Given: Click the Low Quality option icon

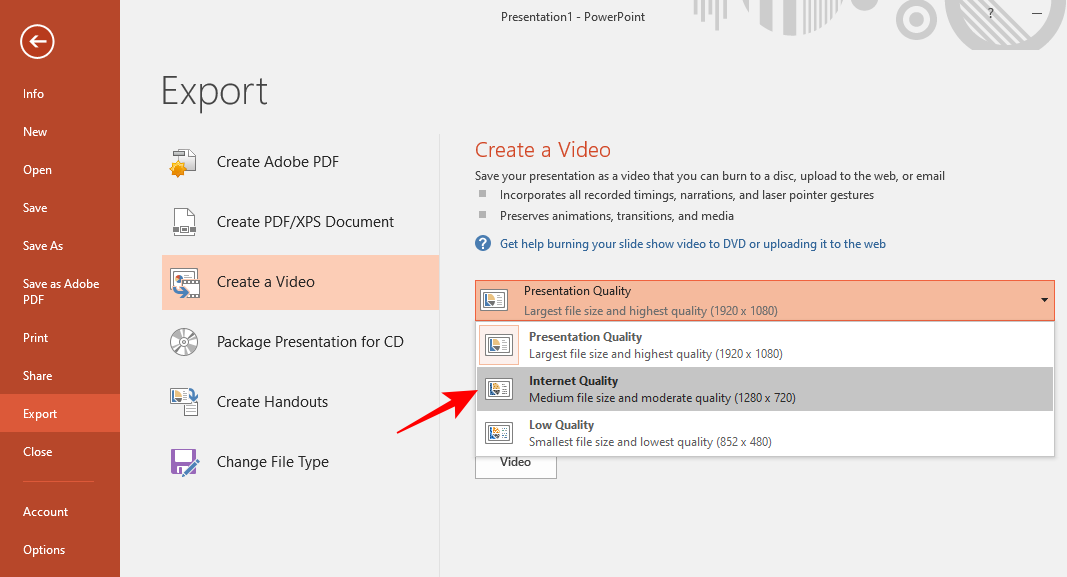Looking at the screenshot, I should 499,433.
